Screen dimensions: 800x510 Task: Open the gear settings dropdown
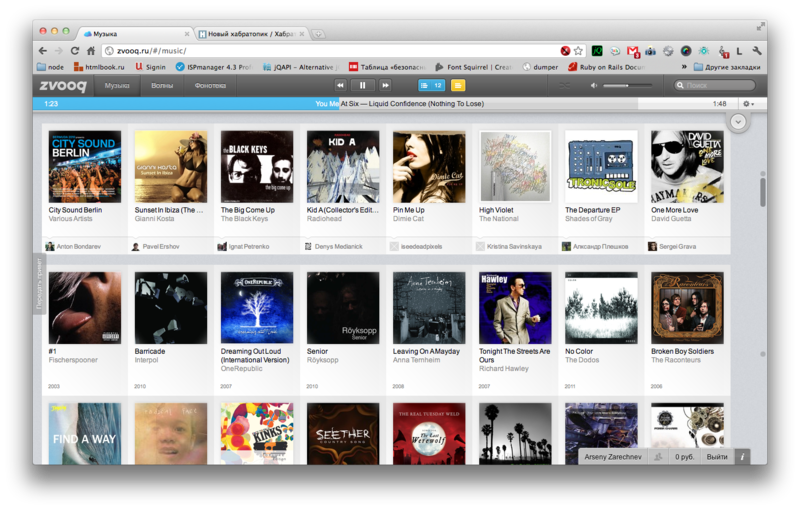pos(748,104)
